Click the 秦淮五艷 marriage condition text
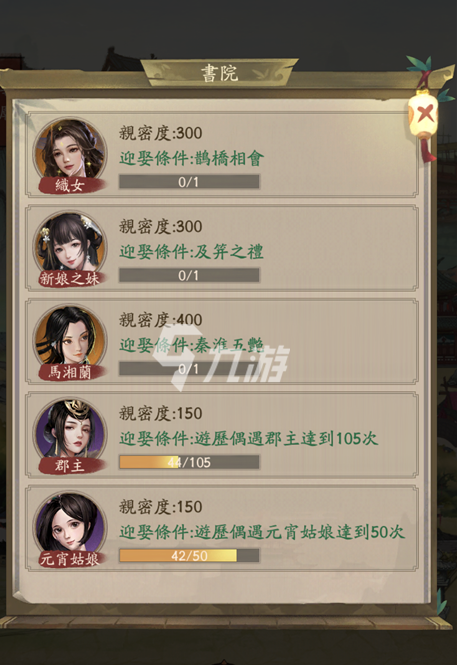Viewport: 457px width, 665px height. pyautogui.click(x=229, y=345)
